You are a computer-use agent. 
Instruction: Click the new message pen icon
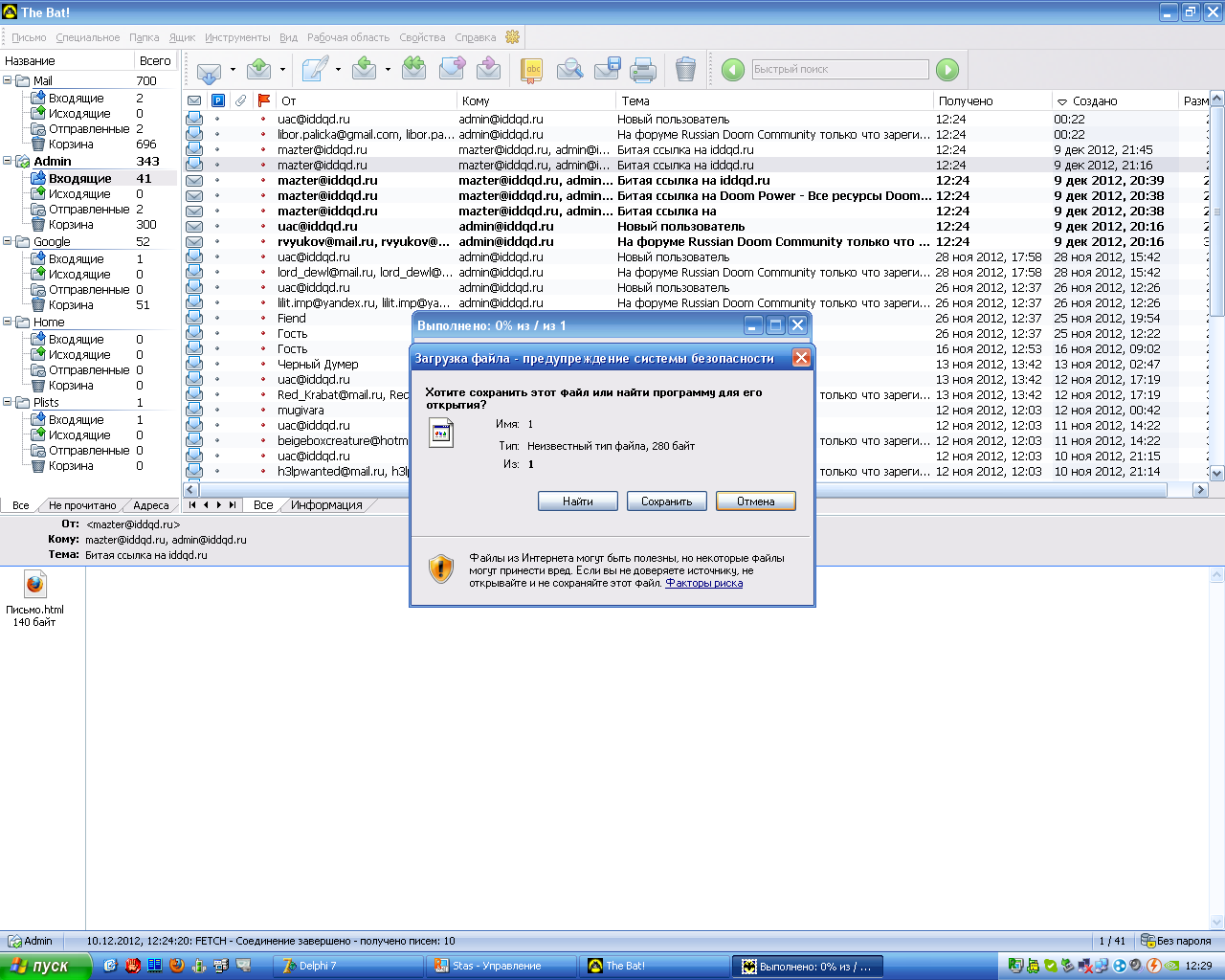tap(315, 70)
